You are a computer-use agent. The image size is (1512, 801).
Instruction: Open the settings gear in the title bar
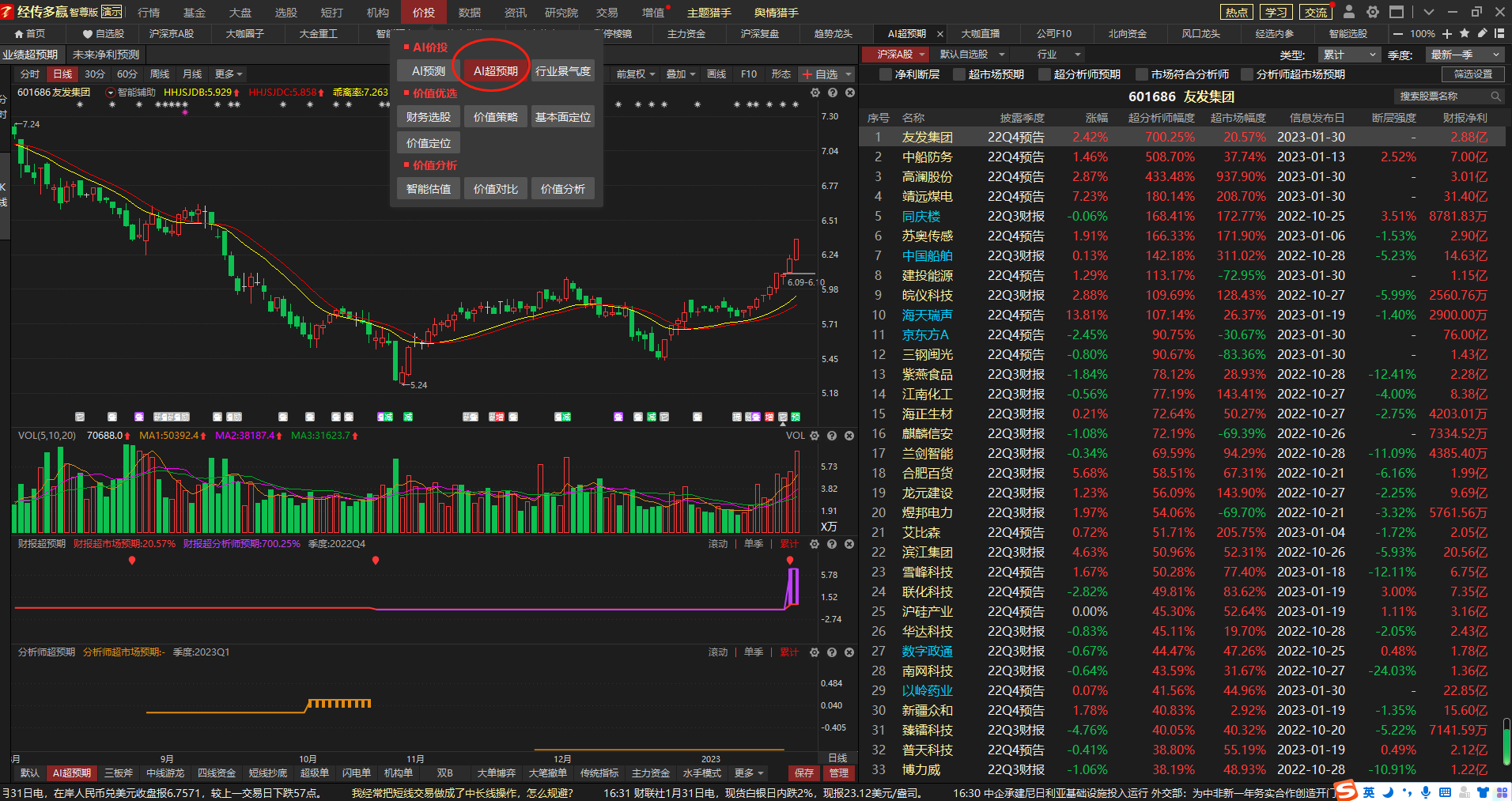[x=1373, y=12]
